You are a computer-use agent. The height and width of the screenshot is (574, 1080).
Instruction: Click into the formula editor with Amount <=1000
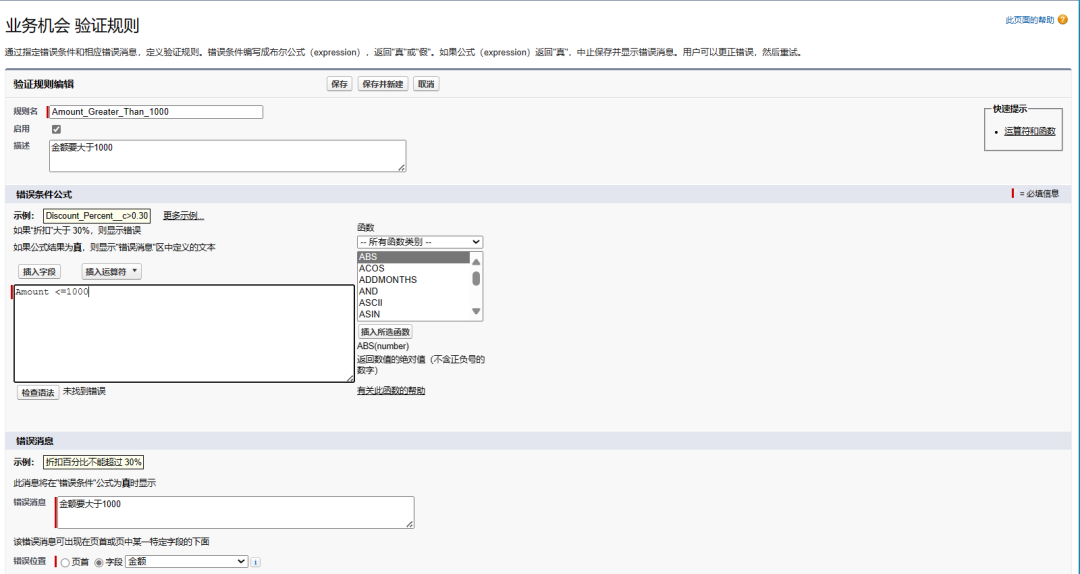point(184,334)
